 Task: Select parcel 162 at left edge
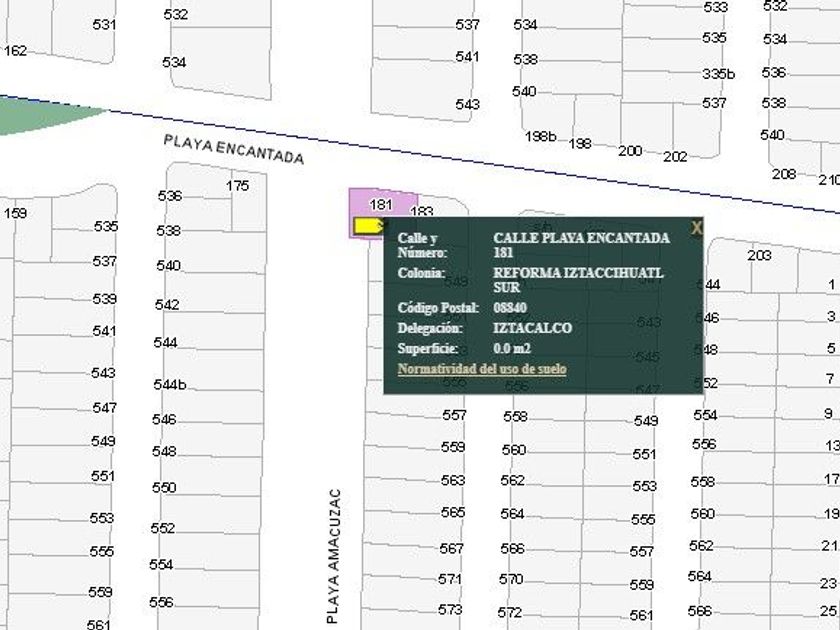(15, 51)
